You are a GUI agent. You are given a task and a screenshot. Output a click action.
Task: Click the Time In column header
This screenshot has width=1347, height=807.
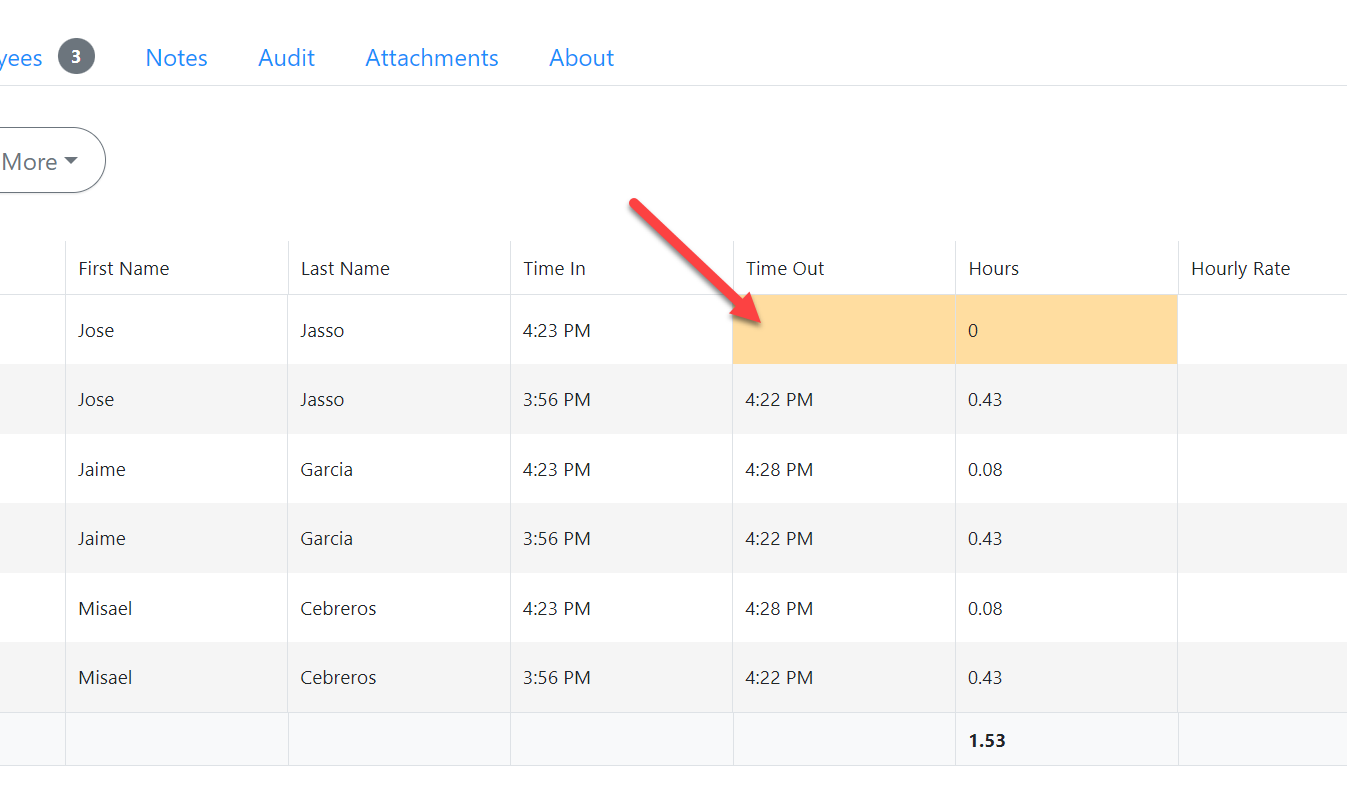click(554, 269)
